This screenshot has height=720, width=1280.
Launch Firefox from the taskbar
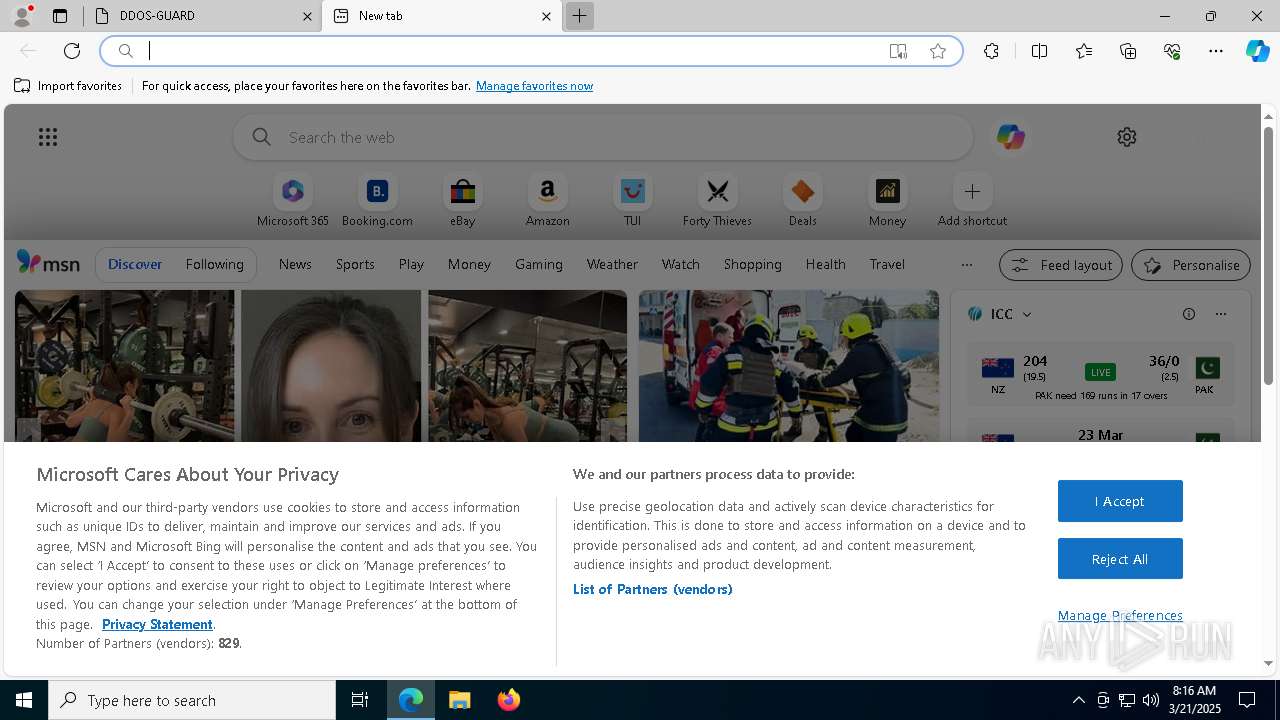tap(509, 700)
